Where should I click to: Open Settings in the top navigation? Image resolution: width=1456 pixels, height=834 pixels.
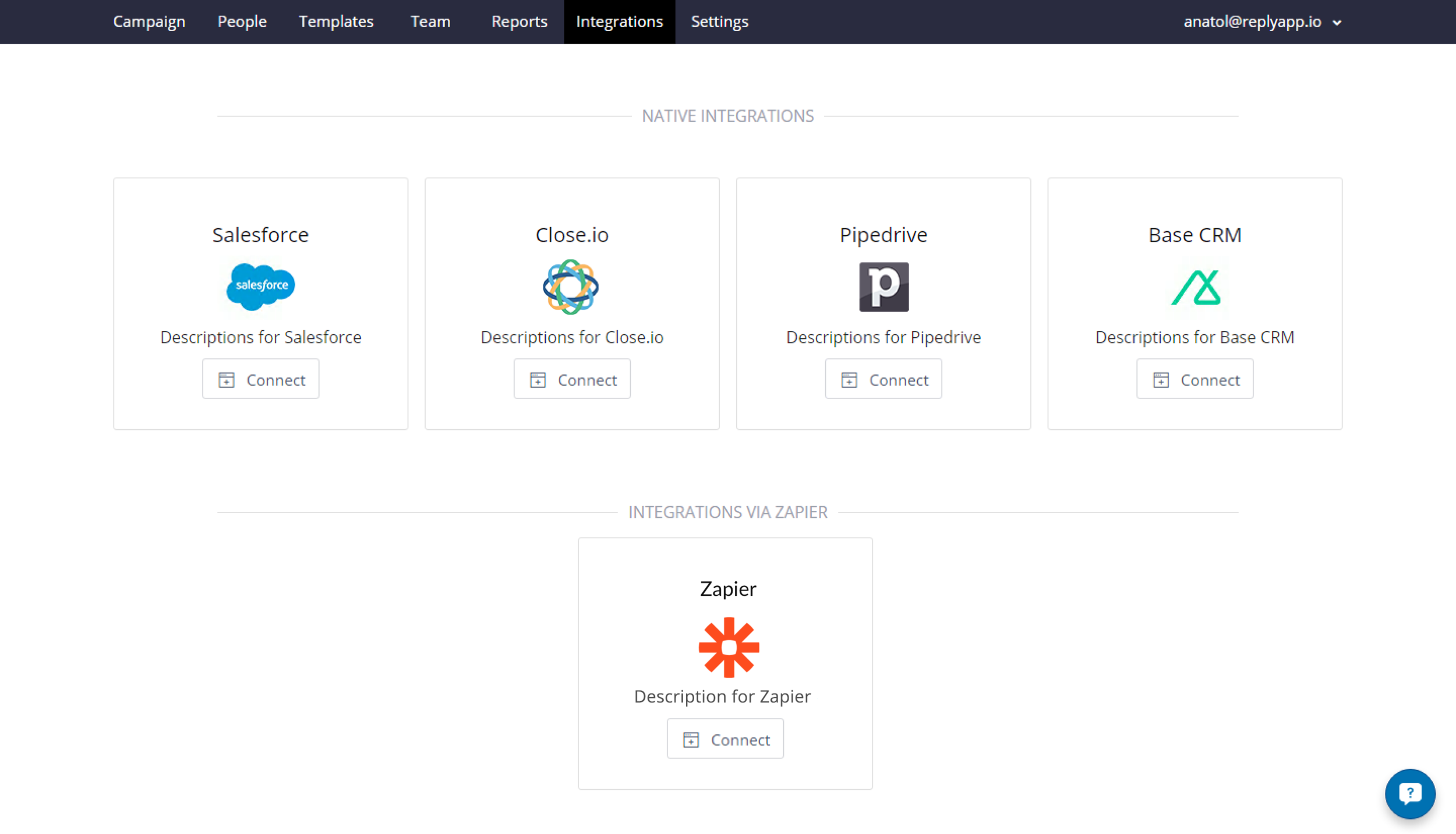(720, 22)
